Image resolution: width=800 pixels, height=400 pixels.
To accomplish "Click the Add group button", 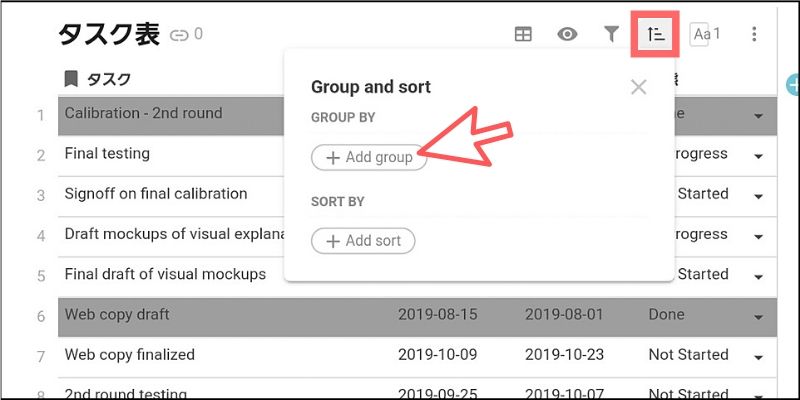I will point(369,157).
